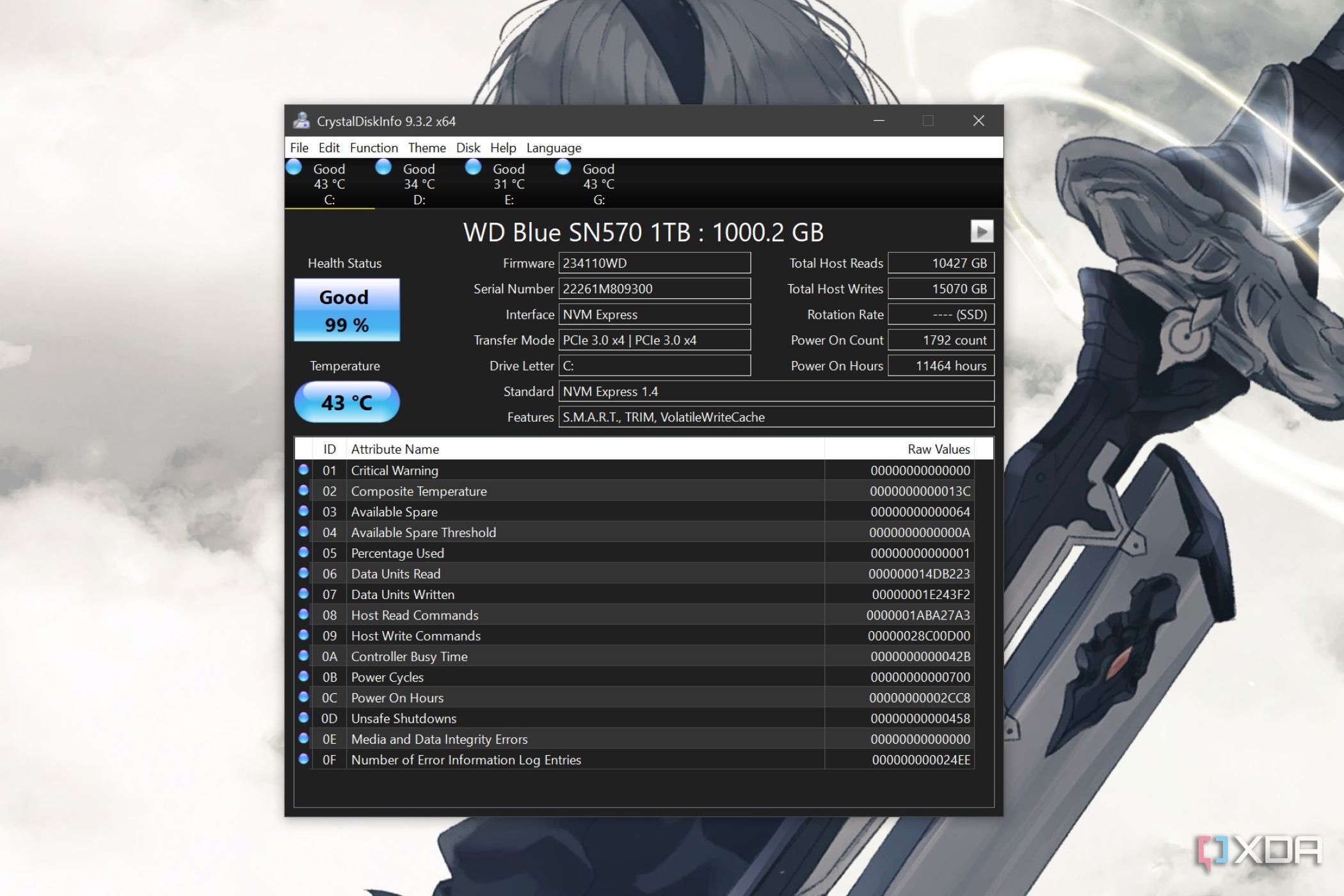Click the Interface field NVM Express

click(654, 314)
